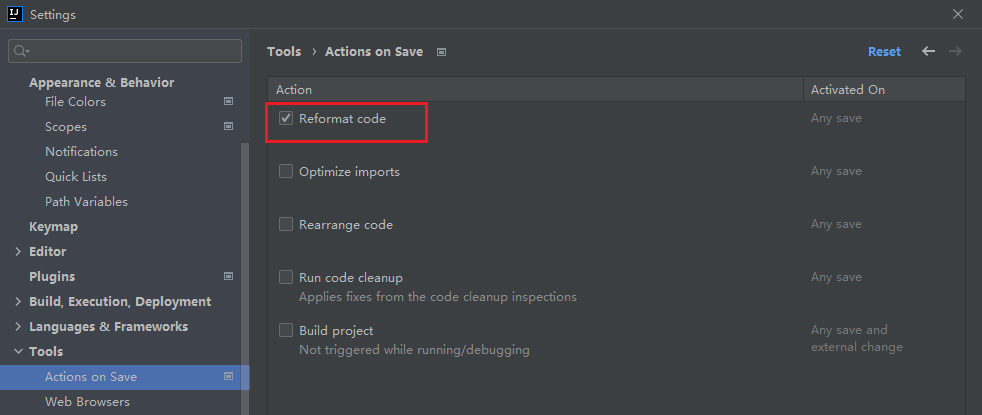
Task: Uncheck the Reformat code checkbox
Action: click(x=286, y=119)
